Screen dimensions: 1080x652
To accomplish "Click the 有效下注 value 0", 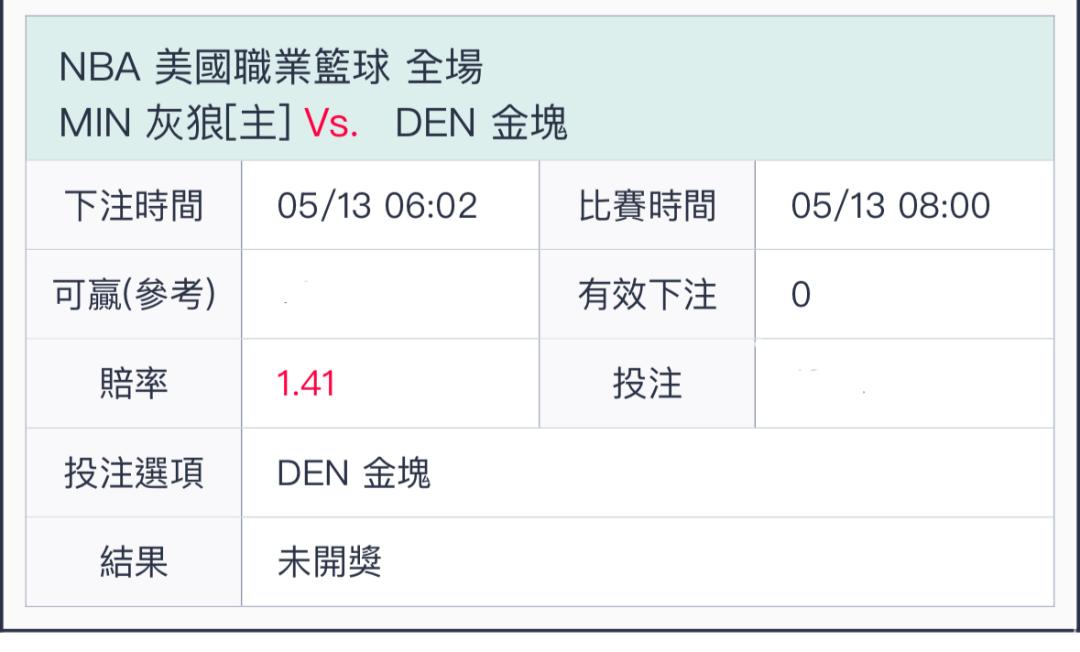I will tap(800, 295).
